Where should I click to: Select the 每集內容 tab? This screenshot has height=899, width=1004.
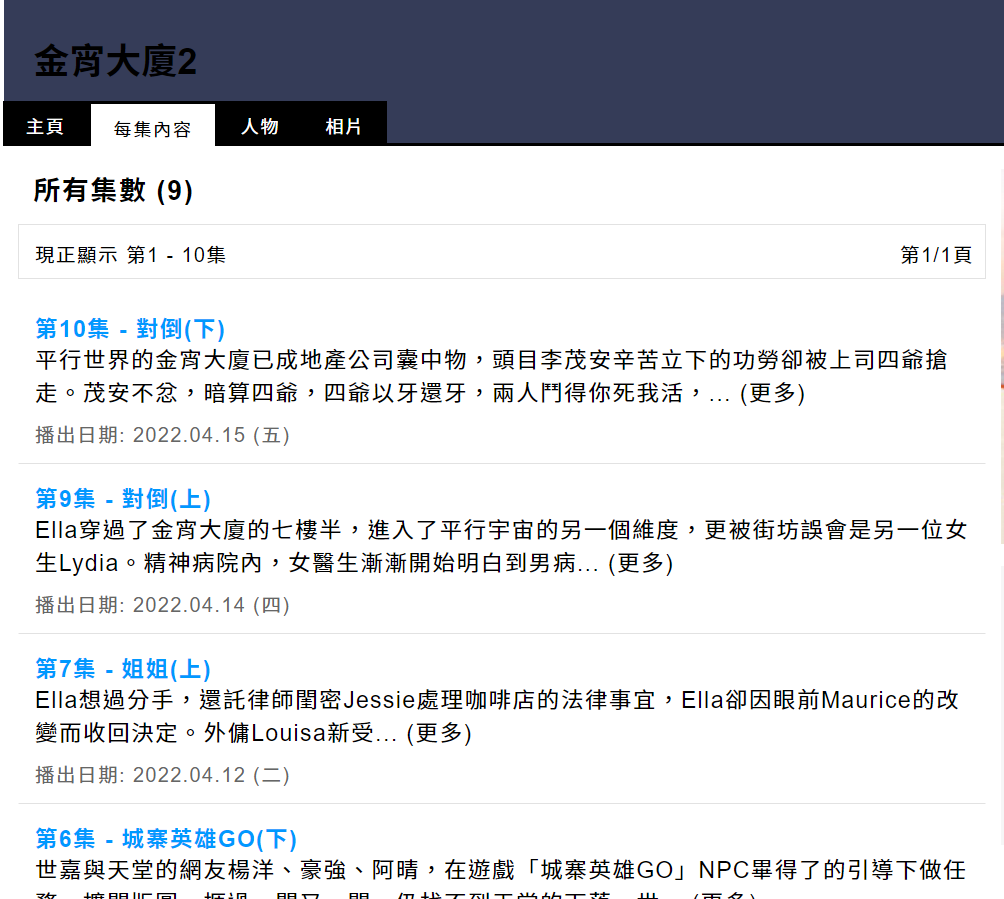point(152,128)
